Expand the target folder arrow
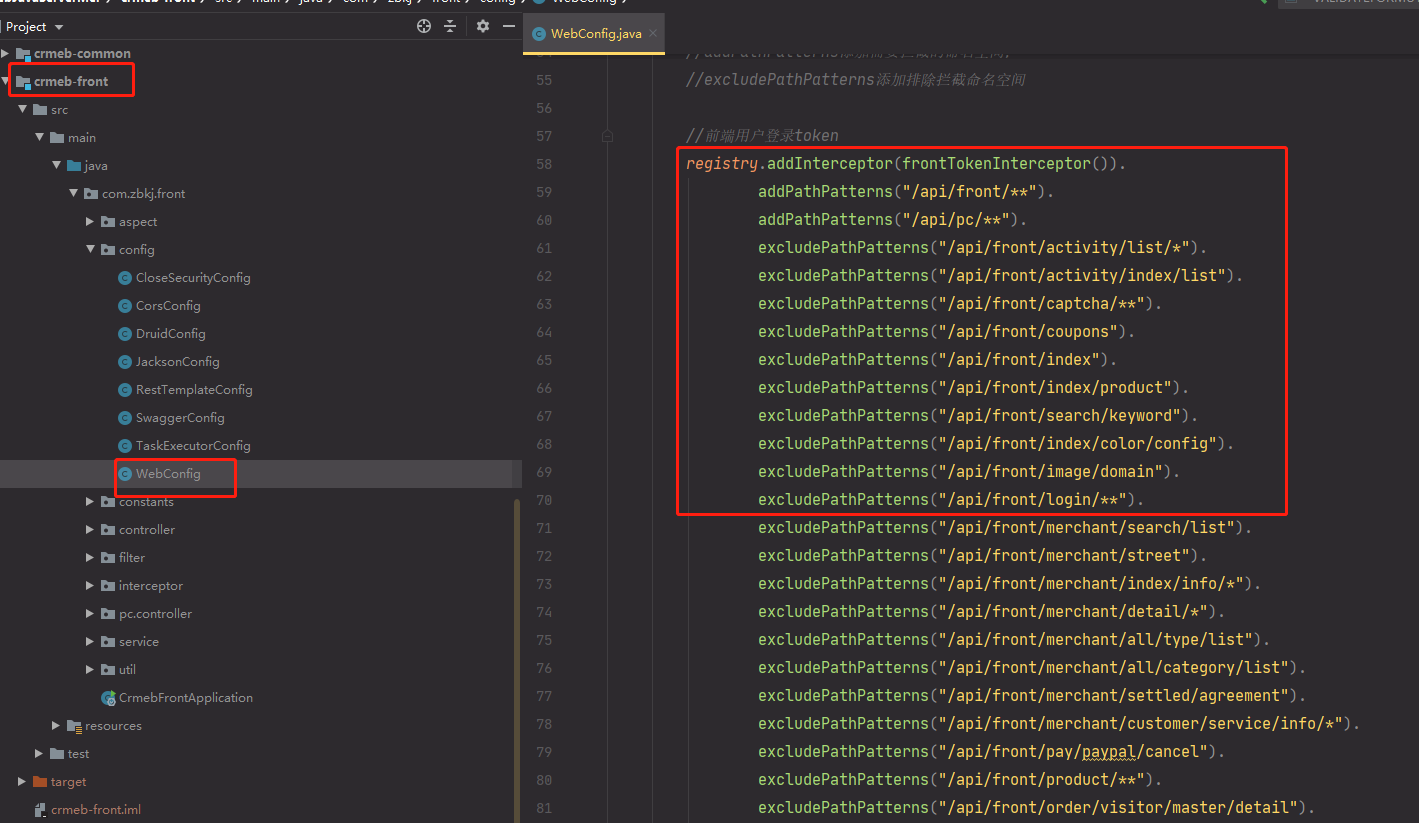Viewport: 1419px width, 823px height. click(23, 781)
